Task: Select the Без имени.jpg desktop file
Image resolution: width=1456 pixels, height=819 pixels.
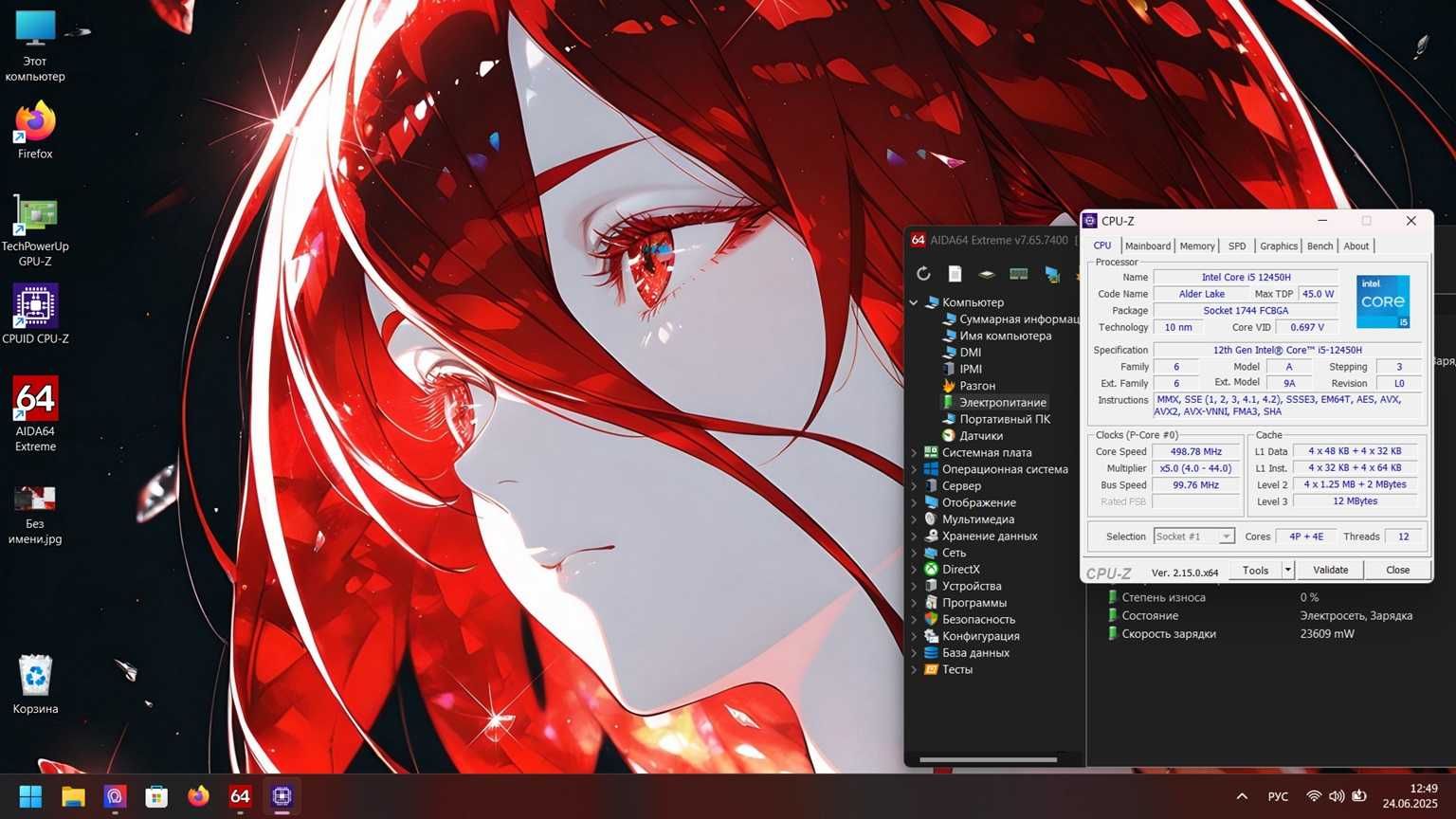Action: tap(35, 515)
